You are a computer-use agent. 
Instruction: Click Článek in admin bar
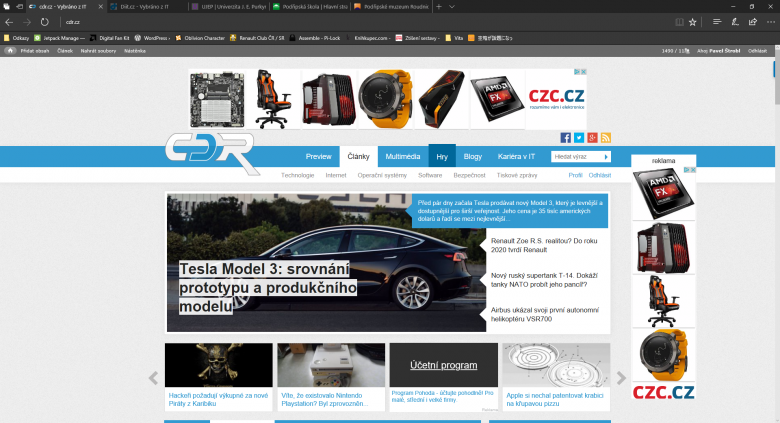(x=65, y=51)
